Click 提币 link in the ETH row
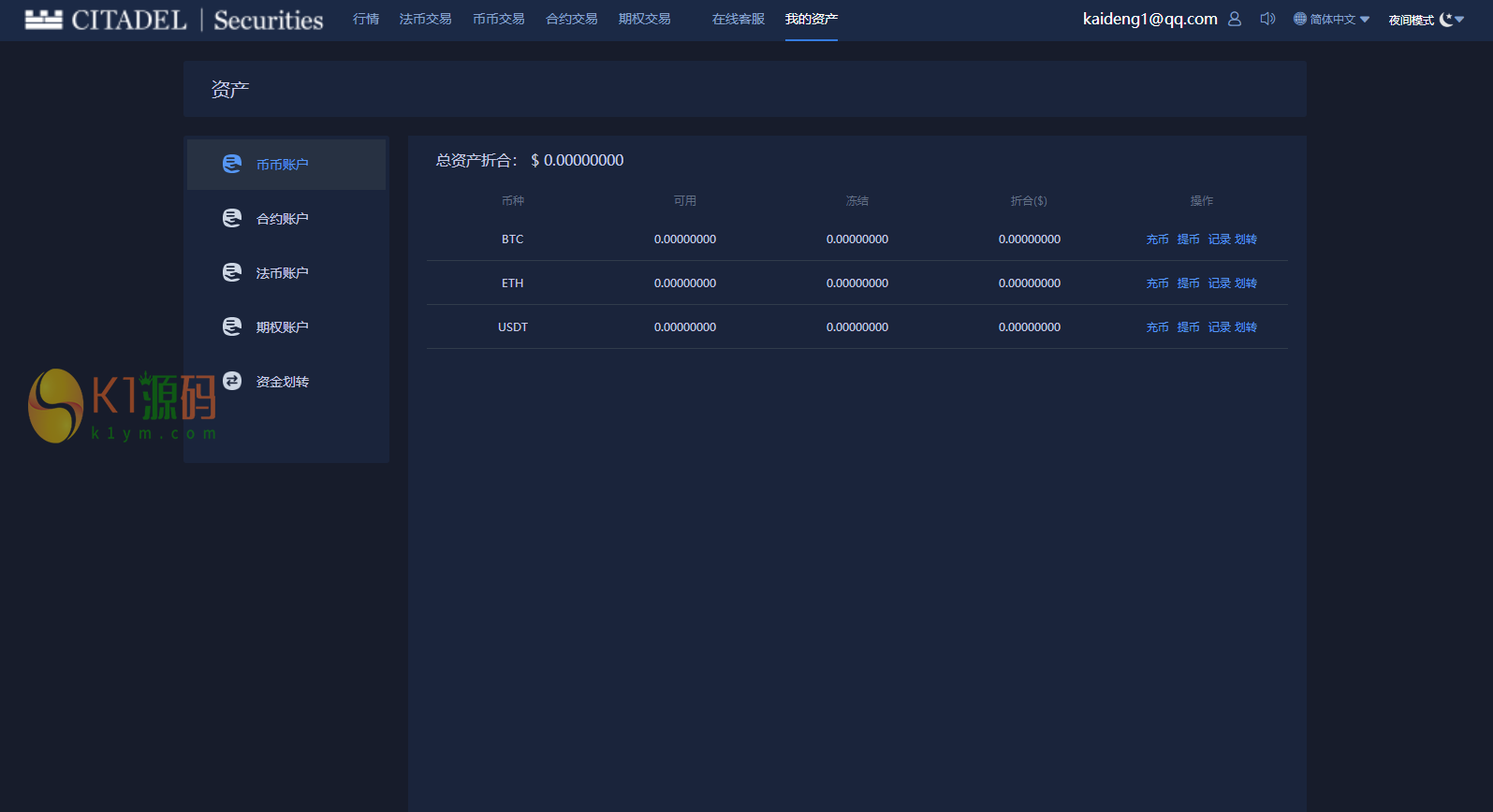Viewport: 1493px width, 812px height. [1188, 283]
